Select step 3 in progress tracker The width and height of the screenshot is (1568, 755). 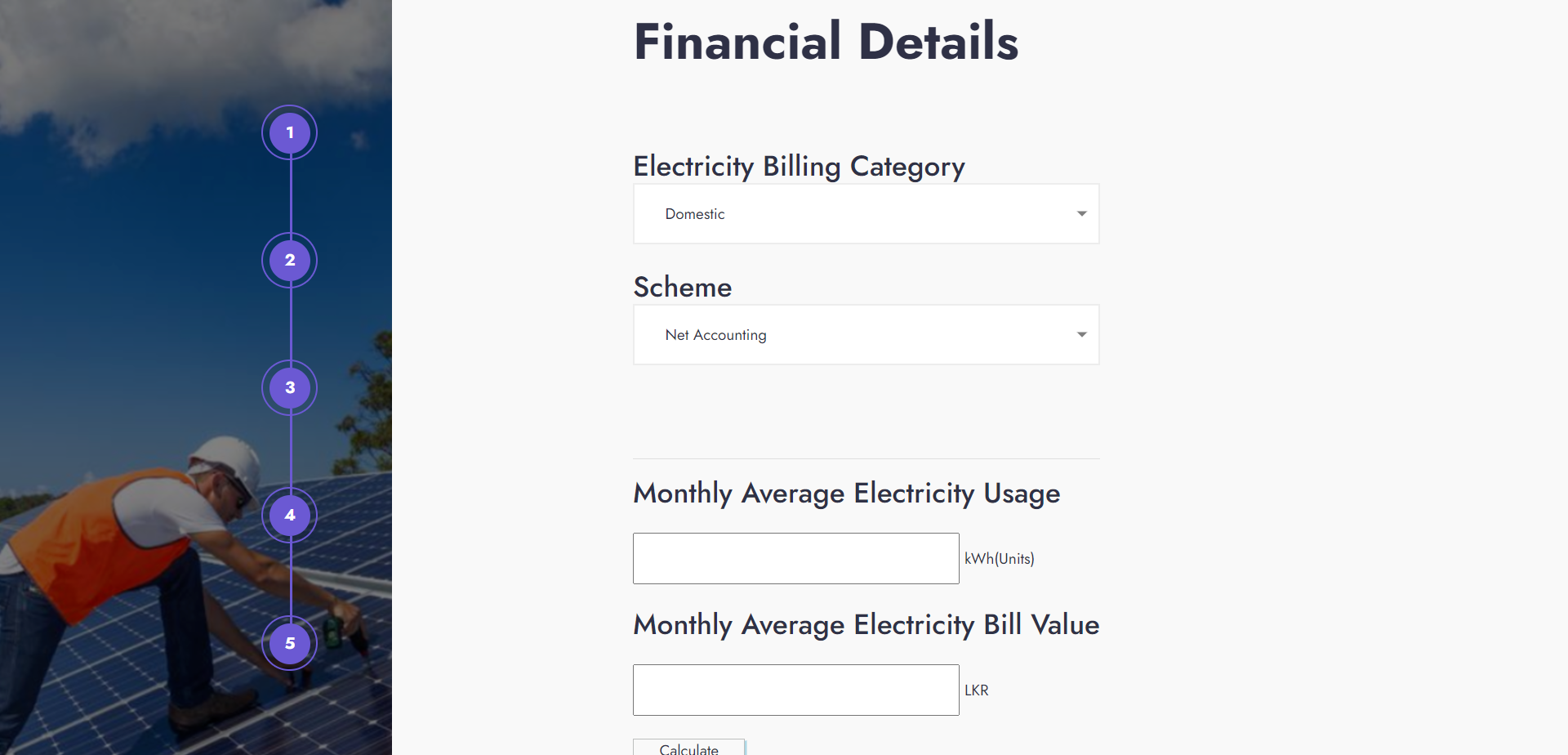289,387
